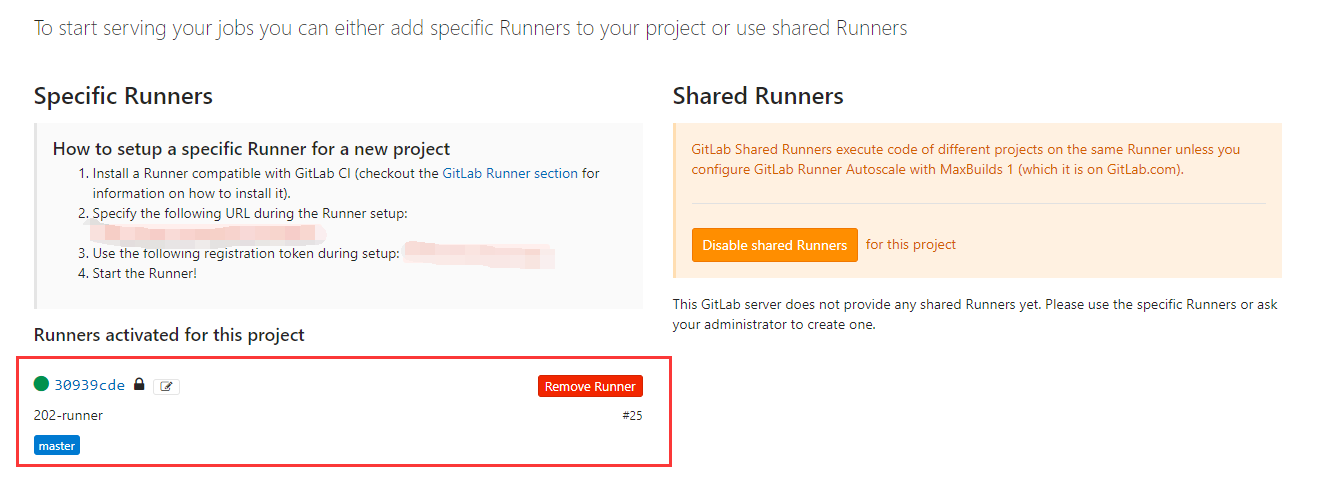
Task: Click the blurred registration token
Action: [x=480, y=254]
